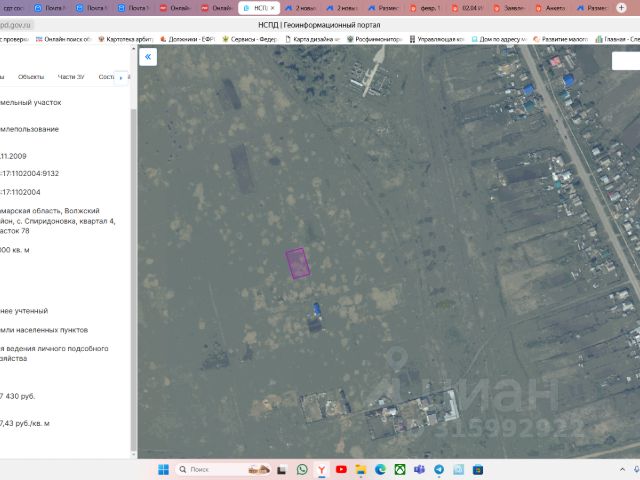This screenshot has width=640, height=480.
Task: Switch to the 'февр. 1' browser tab
Action: (x=425, y=8)
